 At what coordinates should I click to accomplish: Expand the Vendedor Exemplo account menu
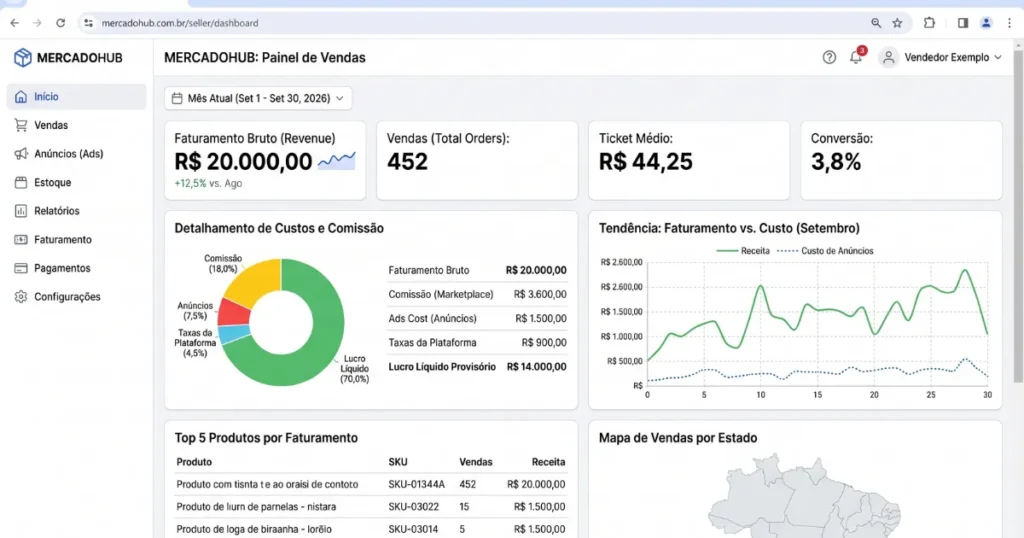point(953,57)
